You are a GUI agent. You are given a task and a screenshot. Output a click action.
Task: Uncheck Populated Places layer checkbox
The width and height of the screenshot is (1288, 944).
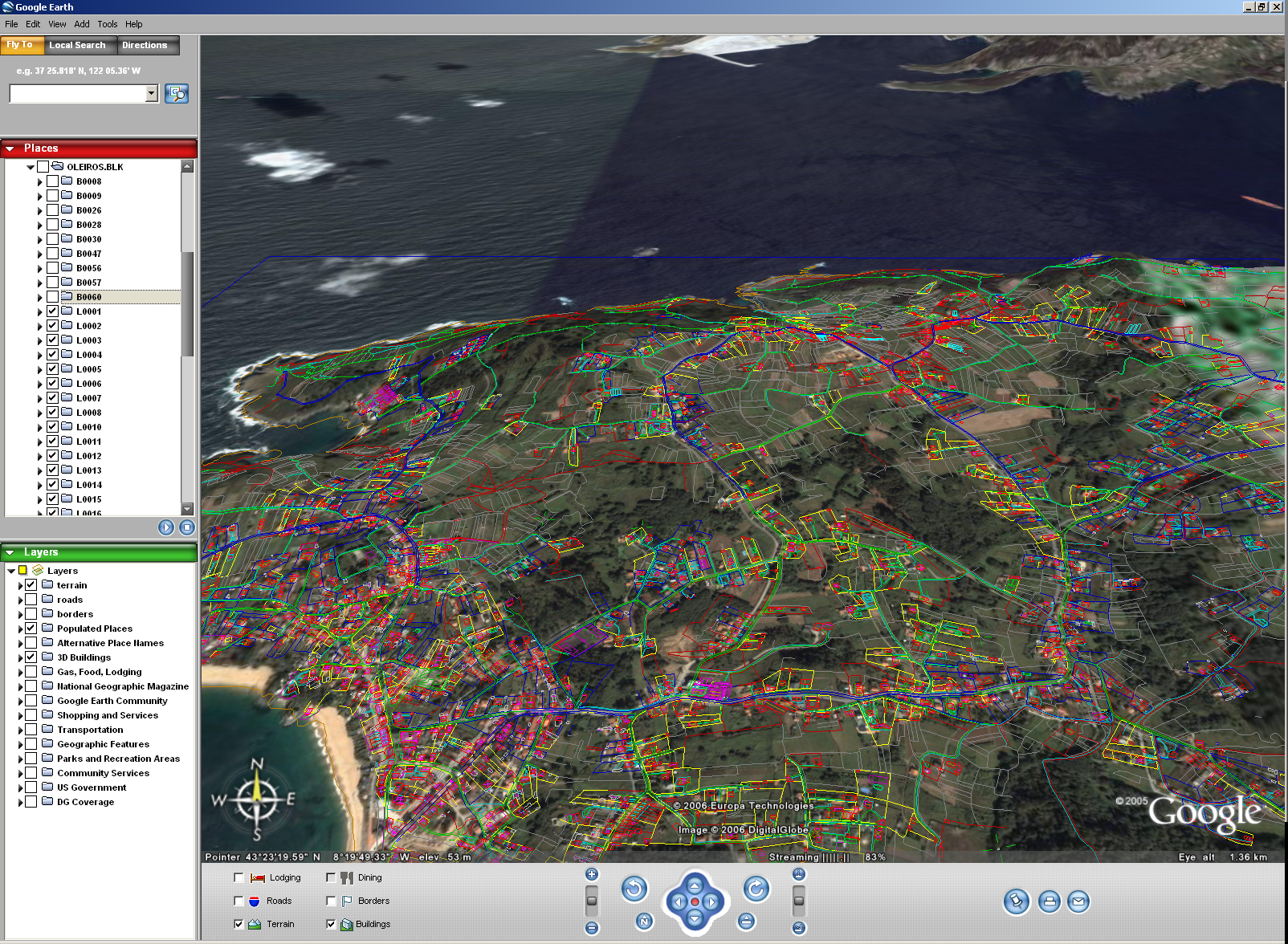click(31, 629)
